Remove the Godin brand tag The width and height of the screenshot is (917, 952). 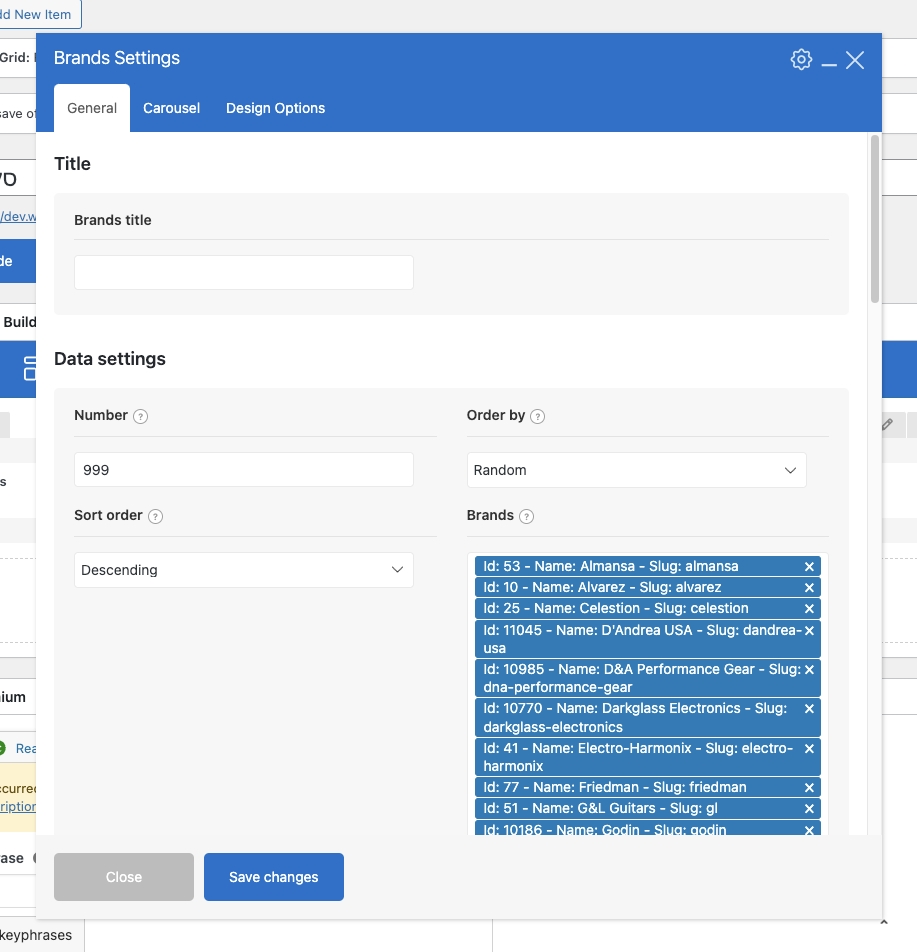click(809, 829)
